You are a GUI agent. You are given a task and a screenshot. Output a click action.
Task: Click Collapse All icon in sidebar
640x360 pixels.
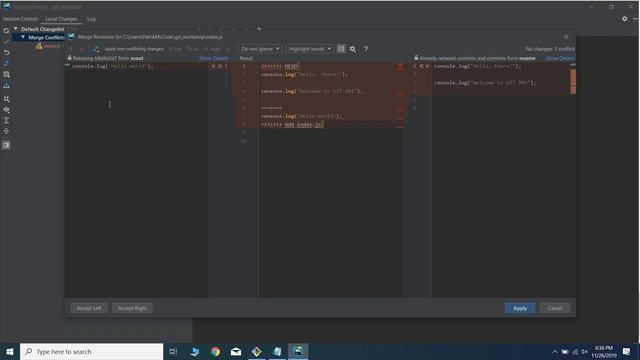(x=6, y=131)
